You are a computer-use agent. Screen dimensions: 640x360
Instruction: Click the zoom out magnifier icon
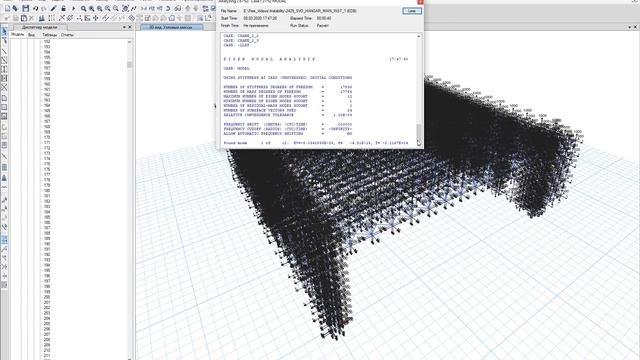tap(116, 9)
